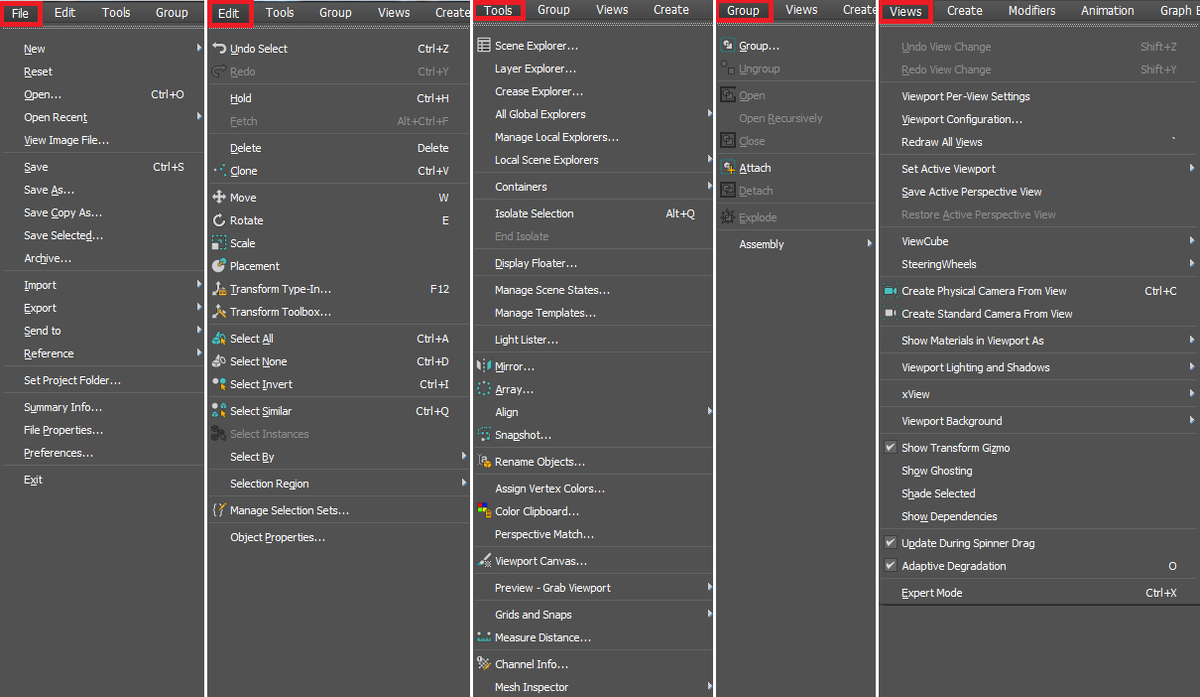
Task: Expand the Assembly submenu
Action: click(870, 244)
